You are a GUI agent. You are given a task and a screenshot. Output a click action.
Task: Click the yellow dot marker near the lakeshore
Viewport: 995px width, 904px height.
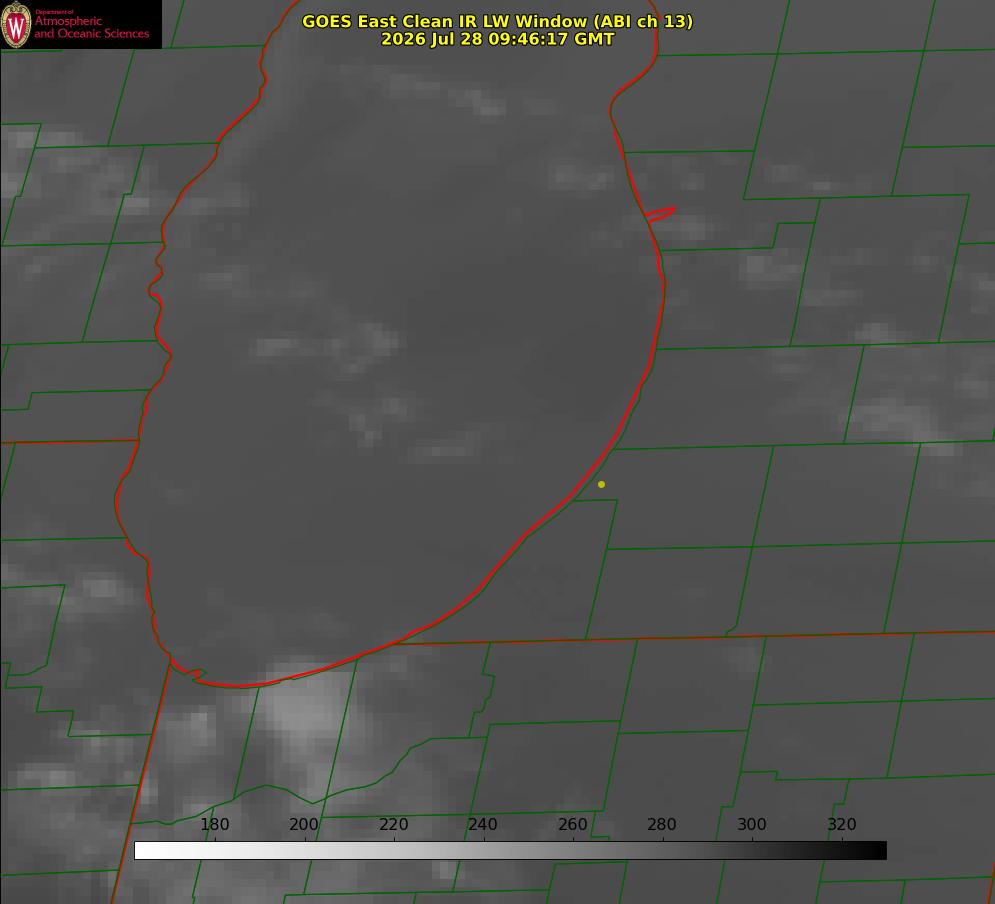click(x=601, y=484)
